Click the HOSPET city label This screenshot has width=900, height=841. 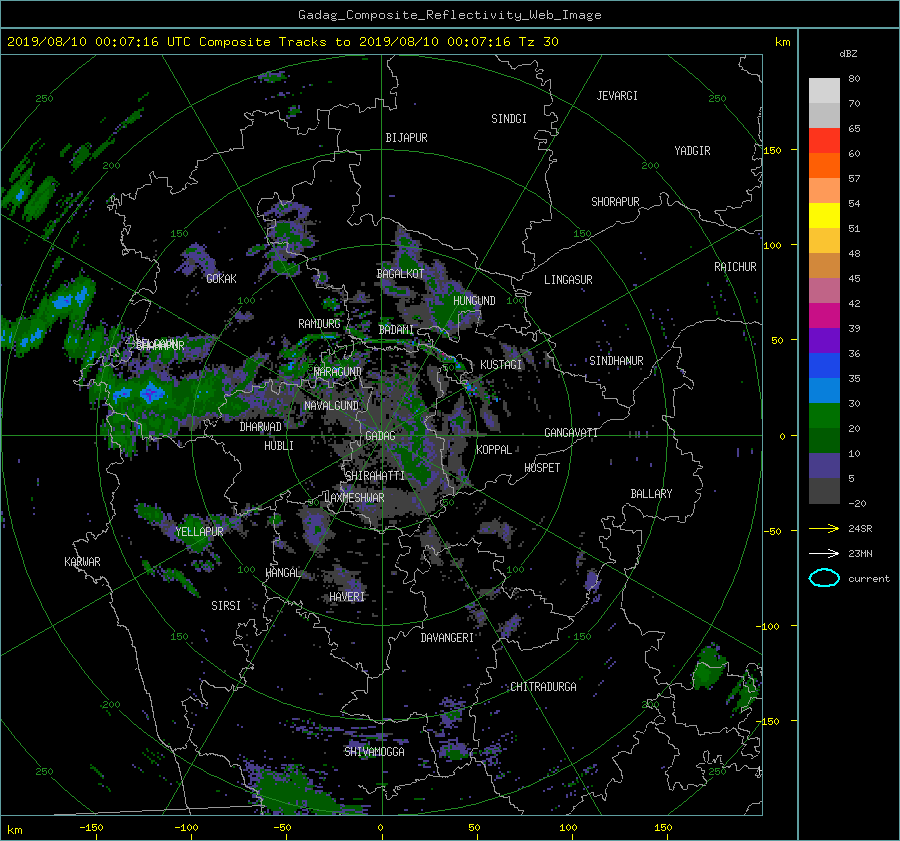pyautogui.click(x=542, y=468)
